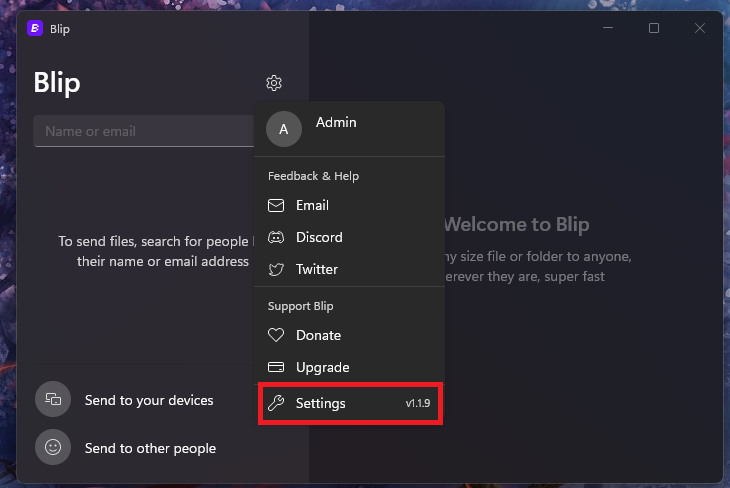This screenshot has height=488, width=730.
Task: Choose Discord from the Feedback & Help section
Action: pyautogui.click(x=319, y=238)
